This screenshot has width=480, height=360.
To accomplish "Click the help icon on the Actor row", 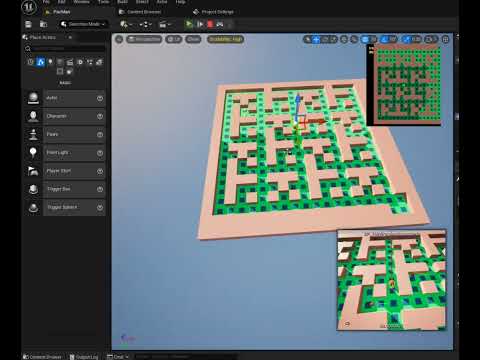I will tap(100, 98).
